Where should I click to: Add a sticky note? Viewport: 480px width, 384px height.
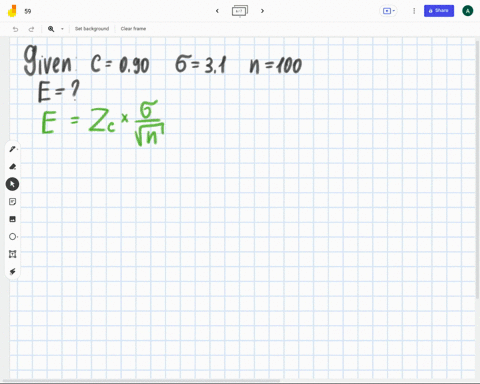tap(13, 202)
